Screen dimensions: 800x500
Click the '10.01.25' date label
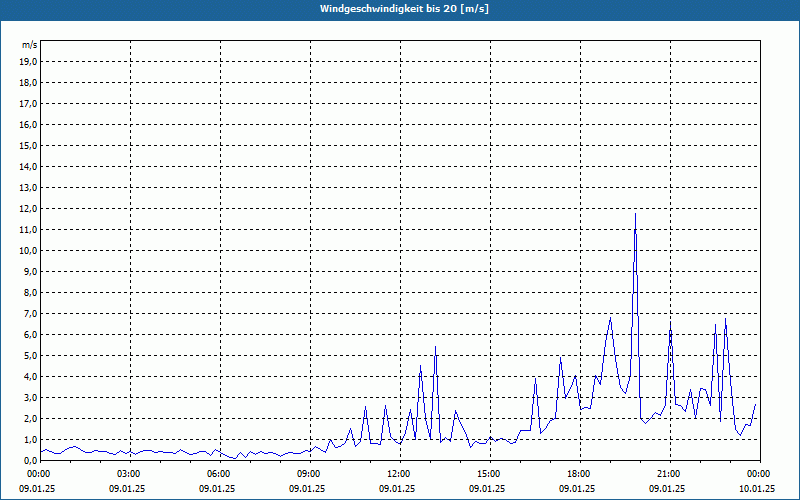[757, 488]
